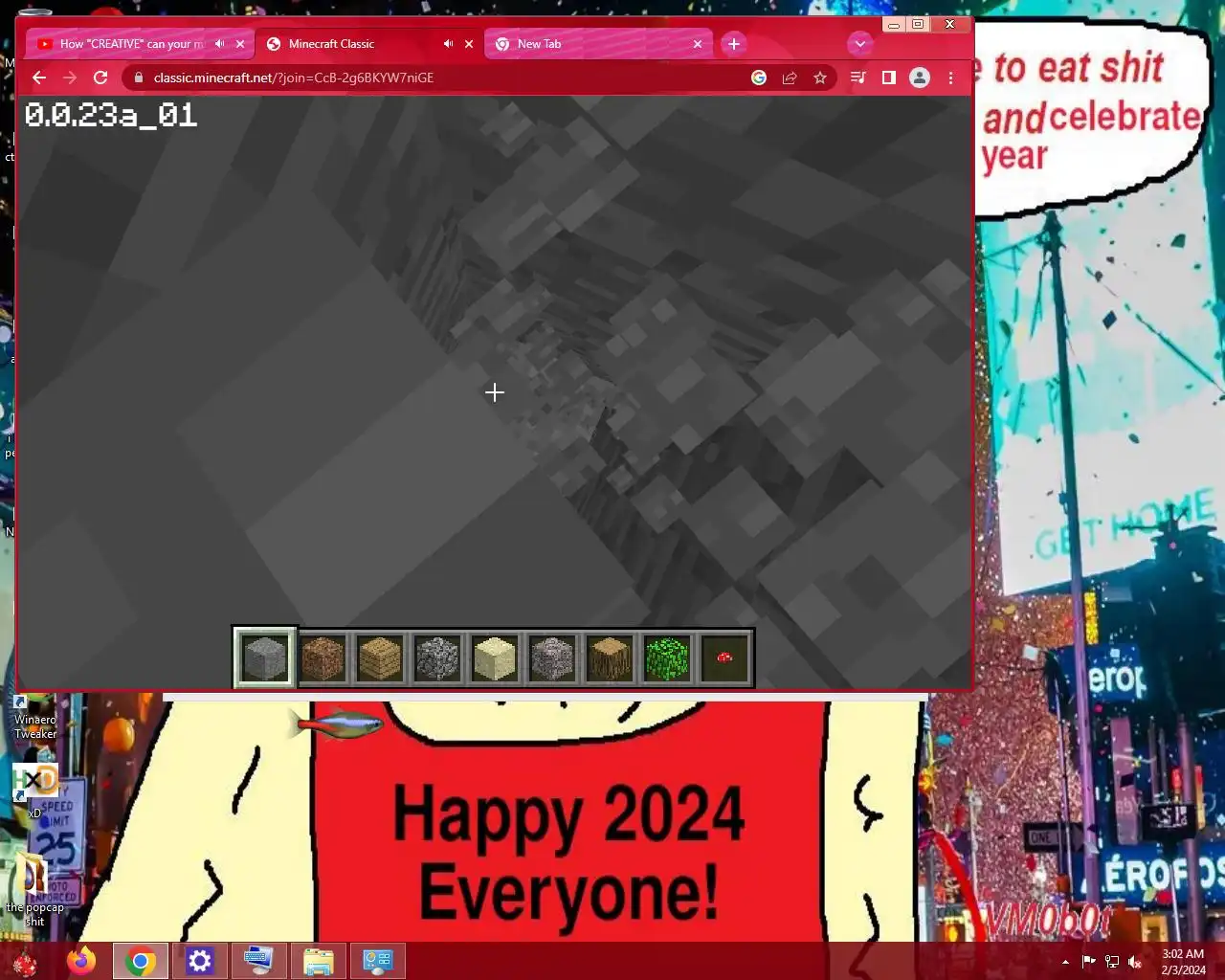Open network status tray icon
1225x980 pixels.
point(1112,962)
